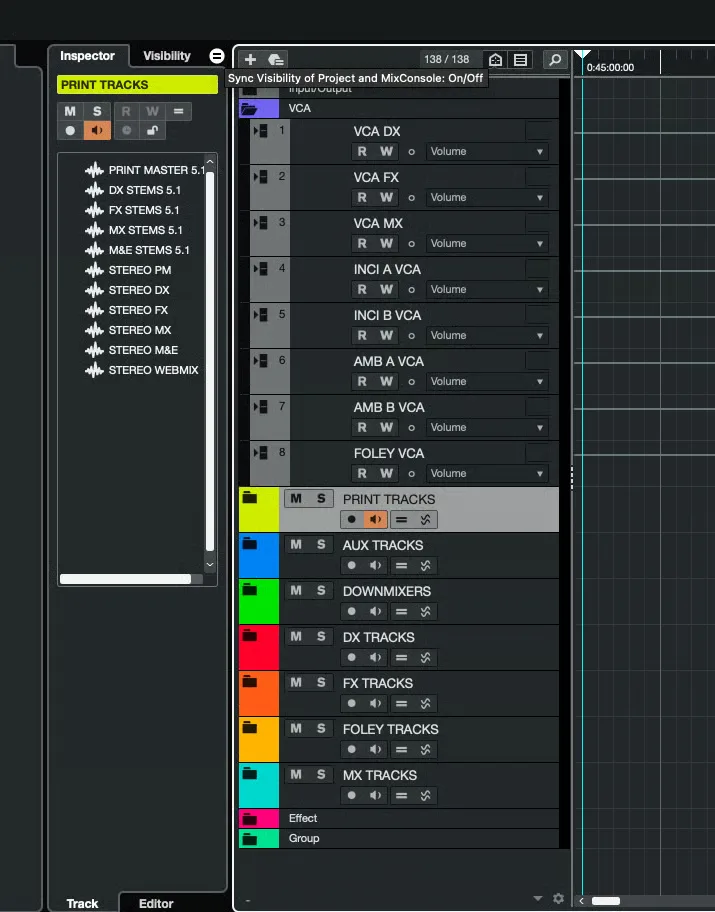This screenshot has height=912, width=715.
Task: Click the MX TRACKS folder icon
Action: point(250,774)
